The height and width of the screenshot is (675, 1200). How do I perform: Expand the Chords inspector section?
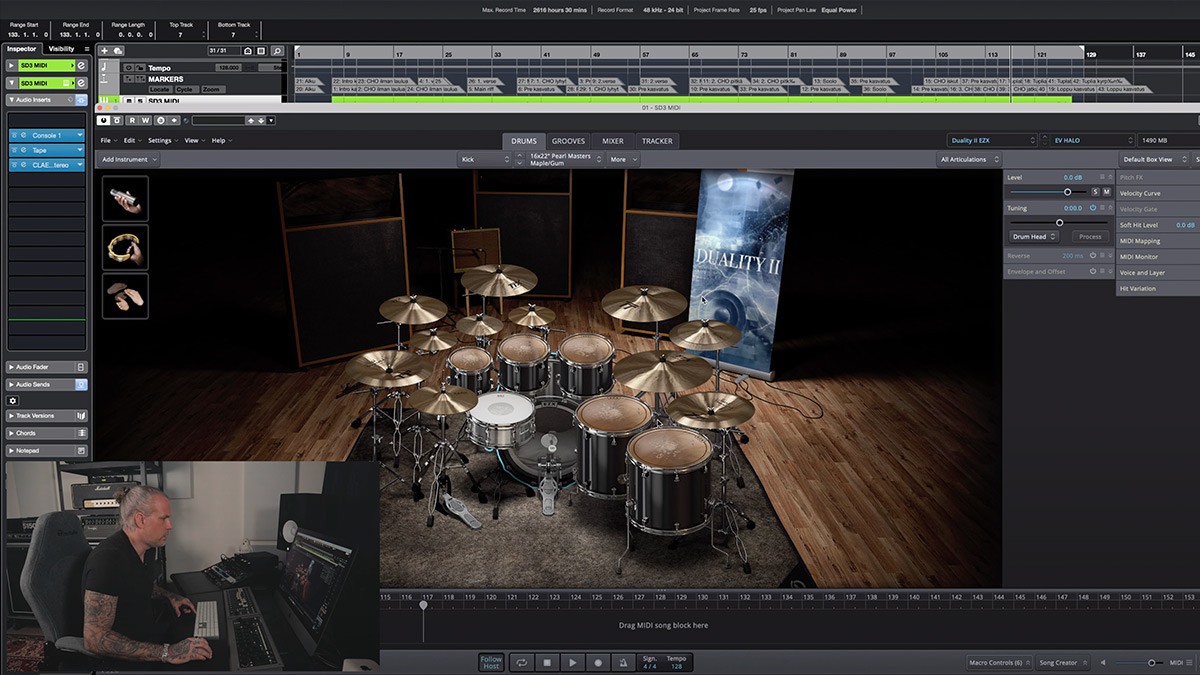[46, 433]
